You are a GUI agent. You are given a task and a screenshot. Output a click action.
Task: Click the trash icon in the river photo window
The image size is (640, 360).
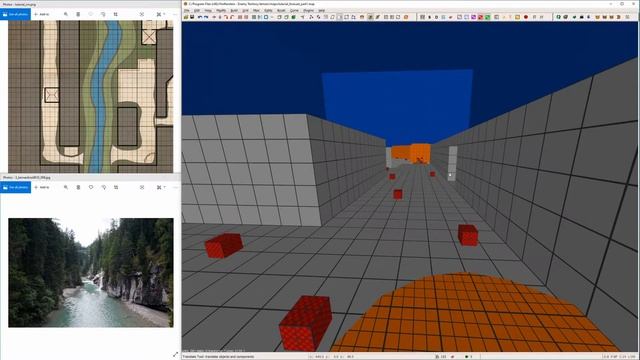click(78, 187)
